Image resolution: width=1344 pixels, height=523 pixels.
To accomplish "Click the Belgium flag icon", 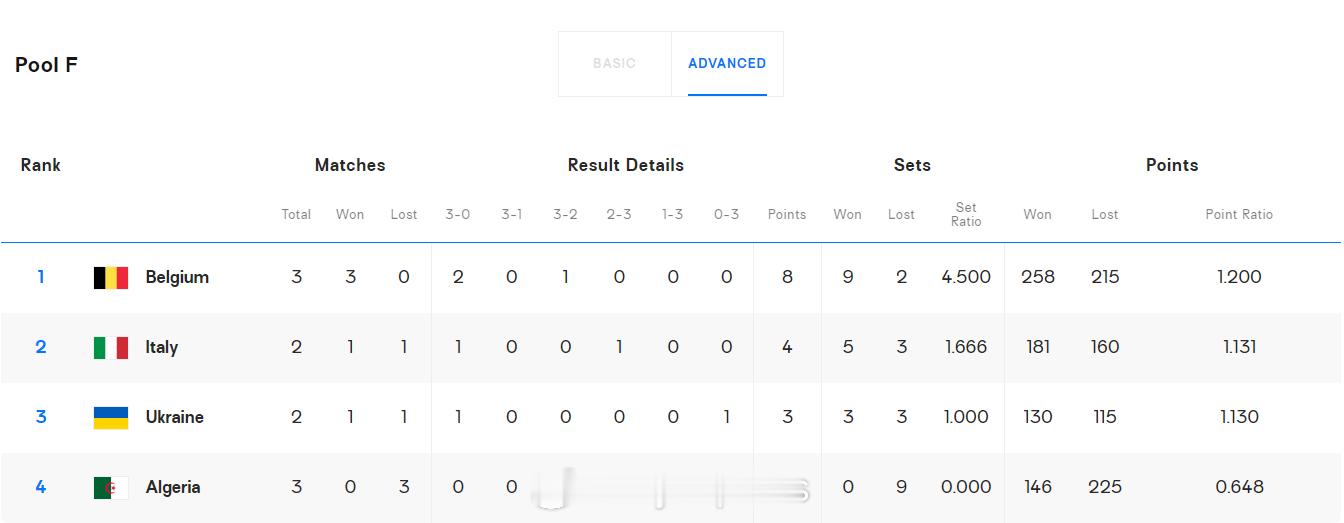I will [x=110, y=277].
